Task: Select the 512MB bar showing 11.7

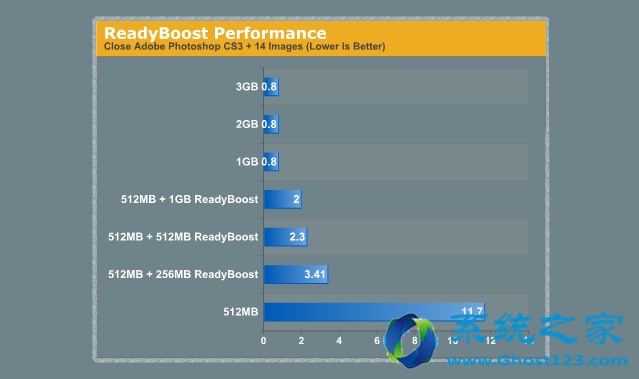Action: 374,312
